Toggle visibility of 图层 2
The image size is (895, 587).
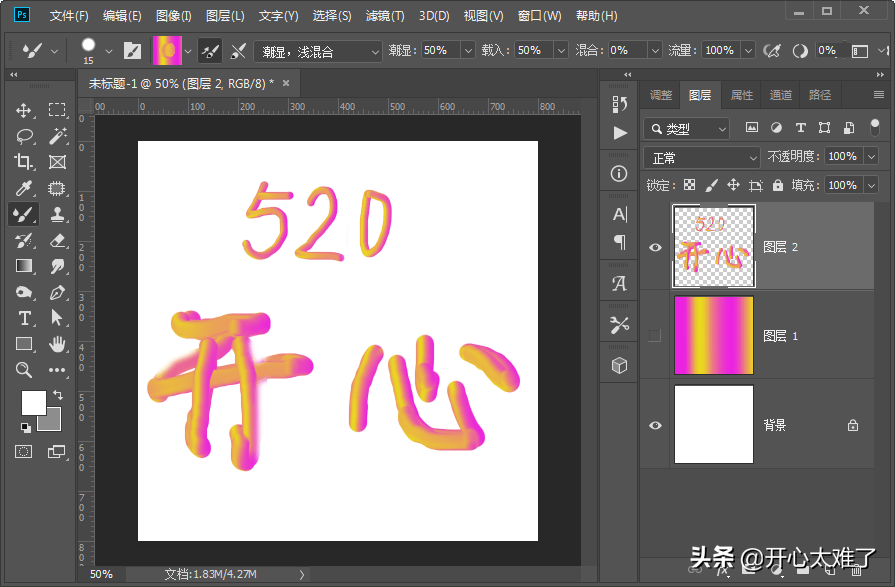pos(655,246)
